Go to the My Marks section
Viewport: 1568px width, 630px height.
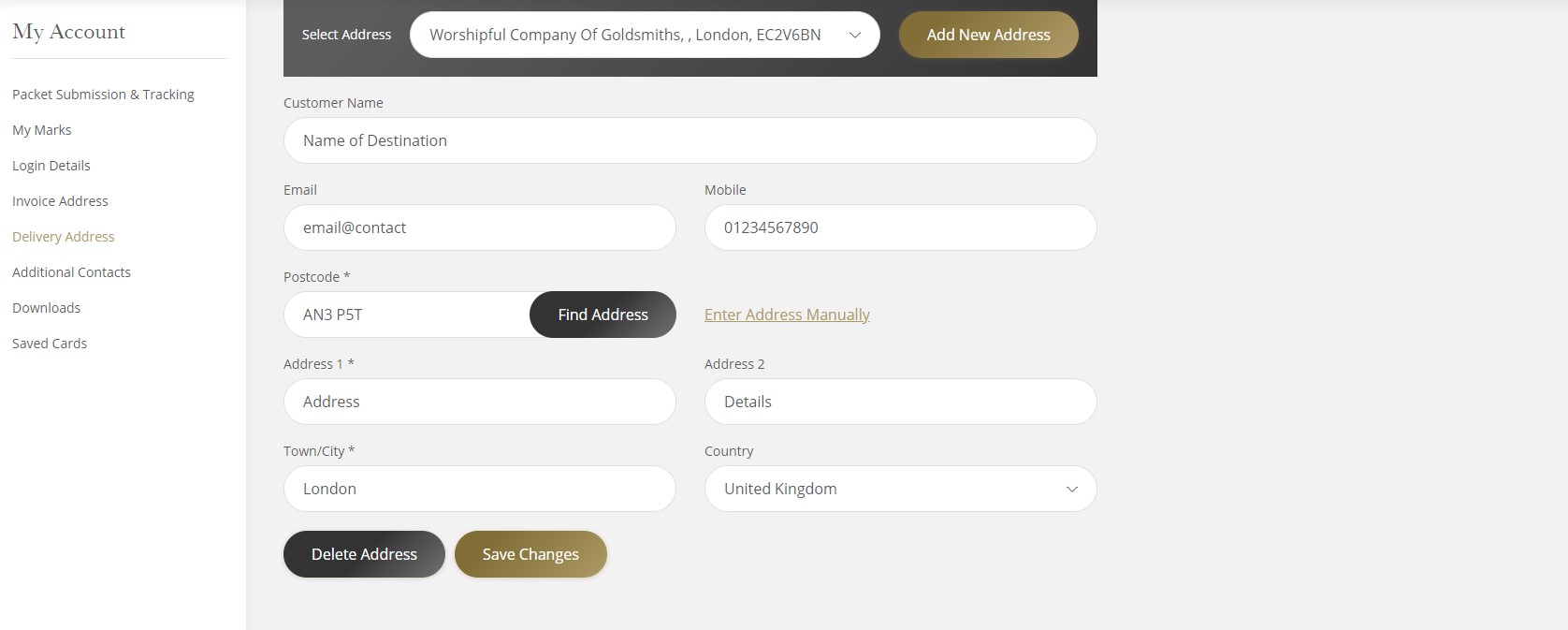[x=42, y=130]
